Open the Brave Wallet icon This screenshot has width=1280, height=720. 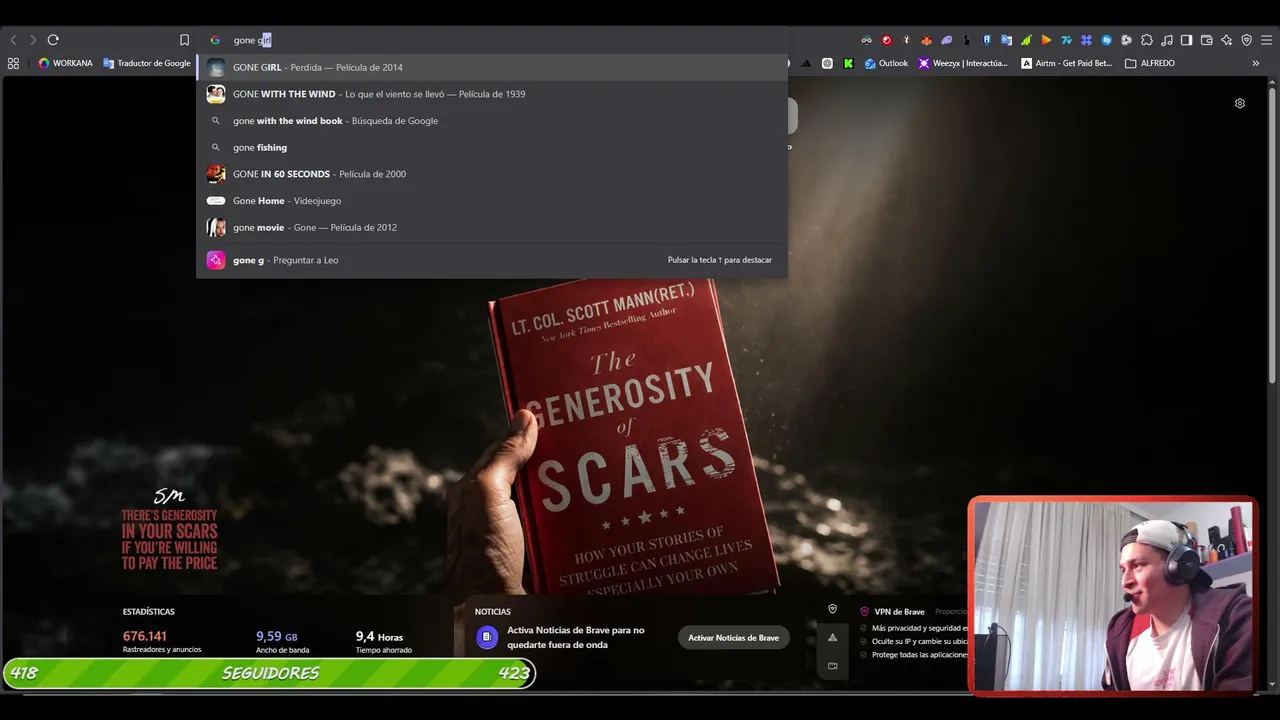pos(1206,40)
